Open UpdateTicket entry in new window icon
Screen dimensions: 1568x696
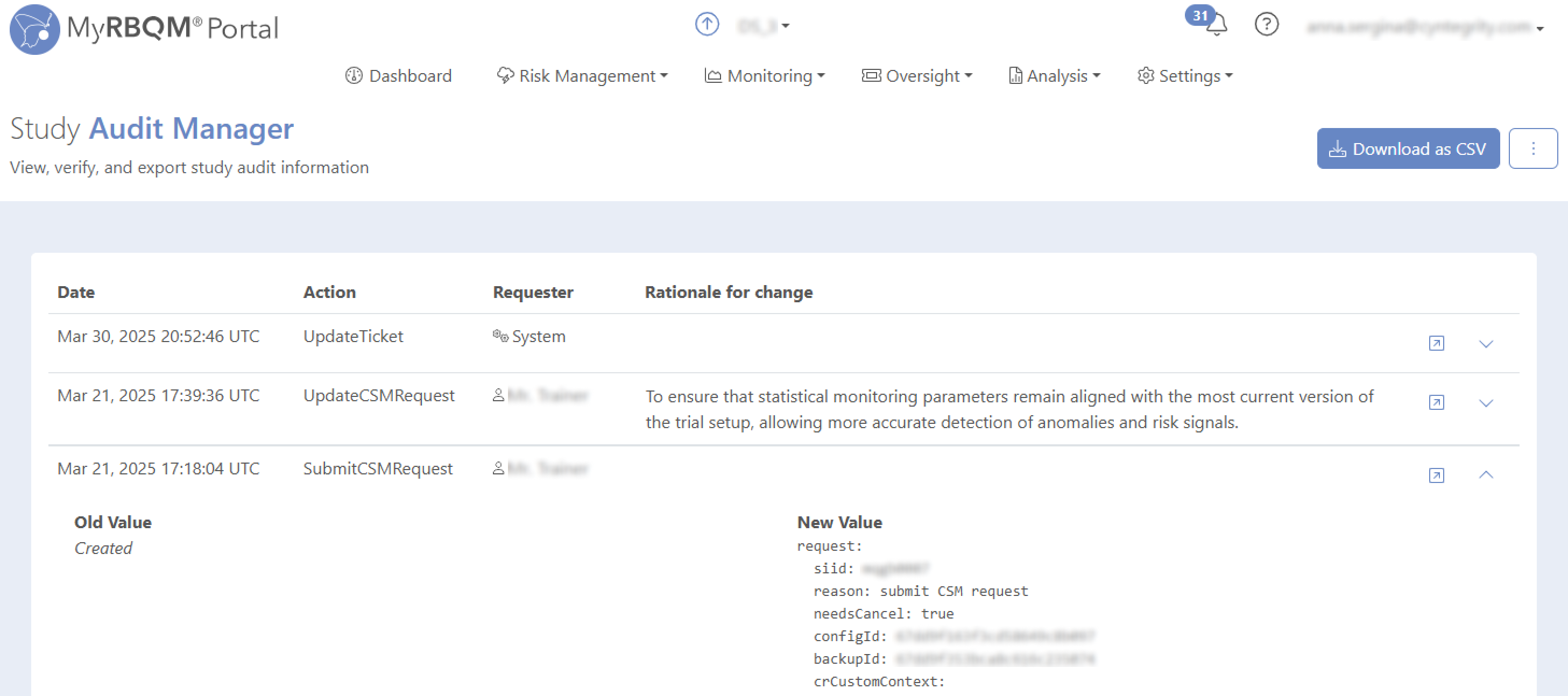1436,343
